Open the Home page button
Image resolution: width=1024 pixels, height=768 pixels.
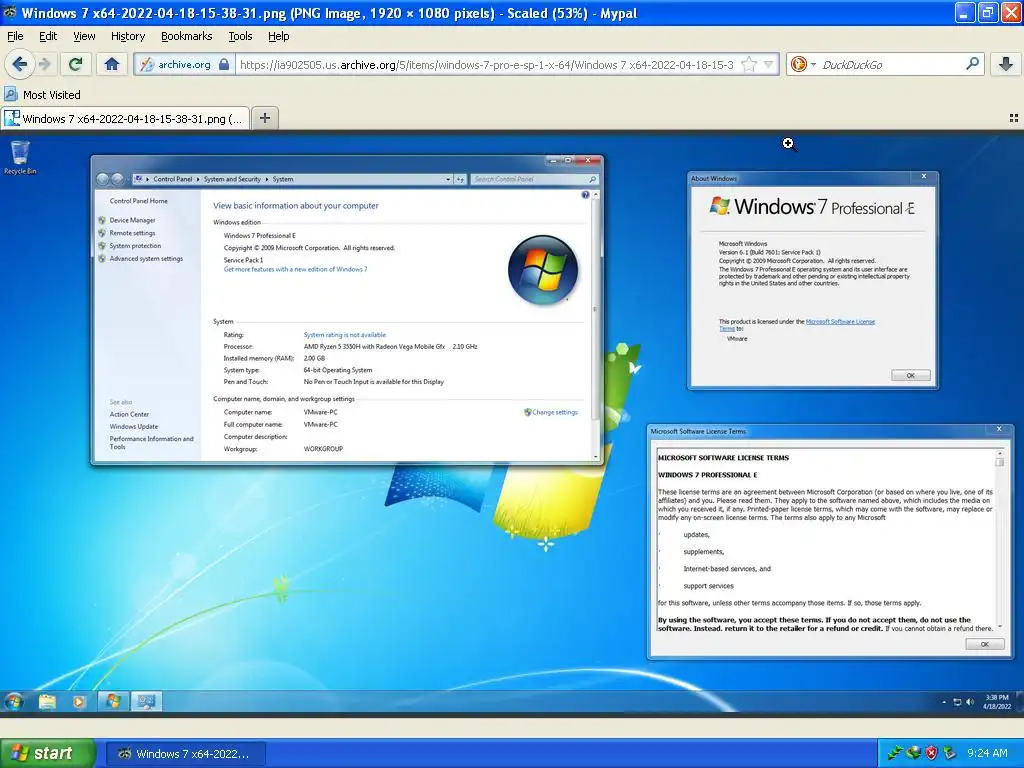click(x=112, y=64)
